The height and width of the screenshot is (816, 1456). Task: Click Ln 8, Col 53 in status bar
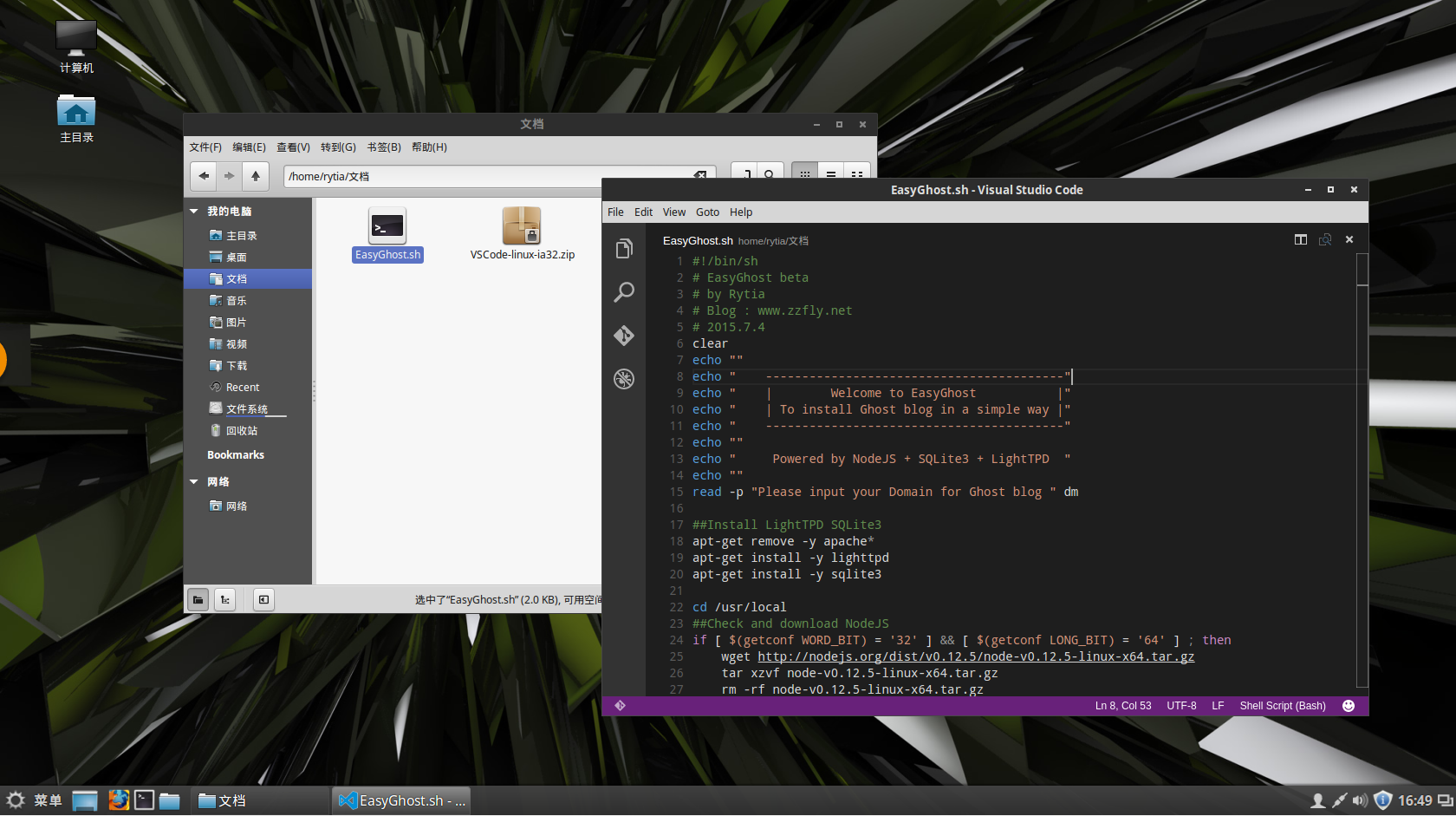(x=1123, y=706)
